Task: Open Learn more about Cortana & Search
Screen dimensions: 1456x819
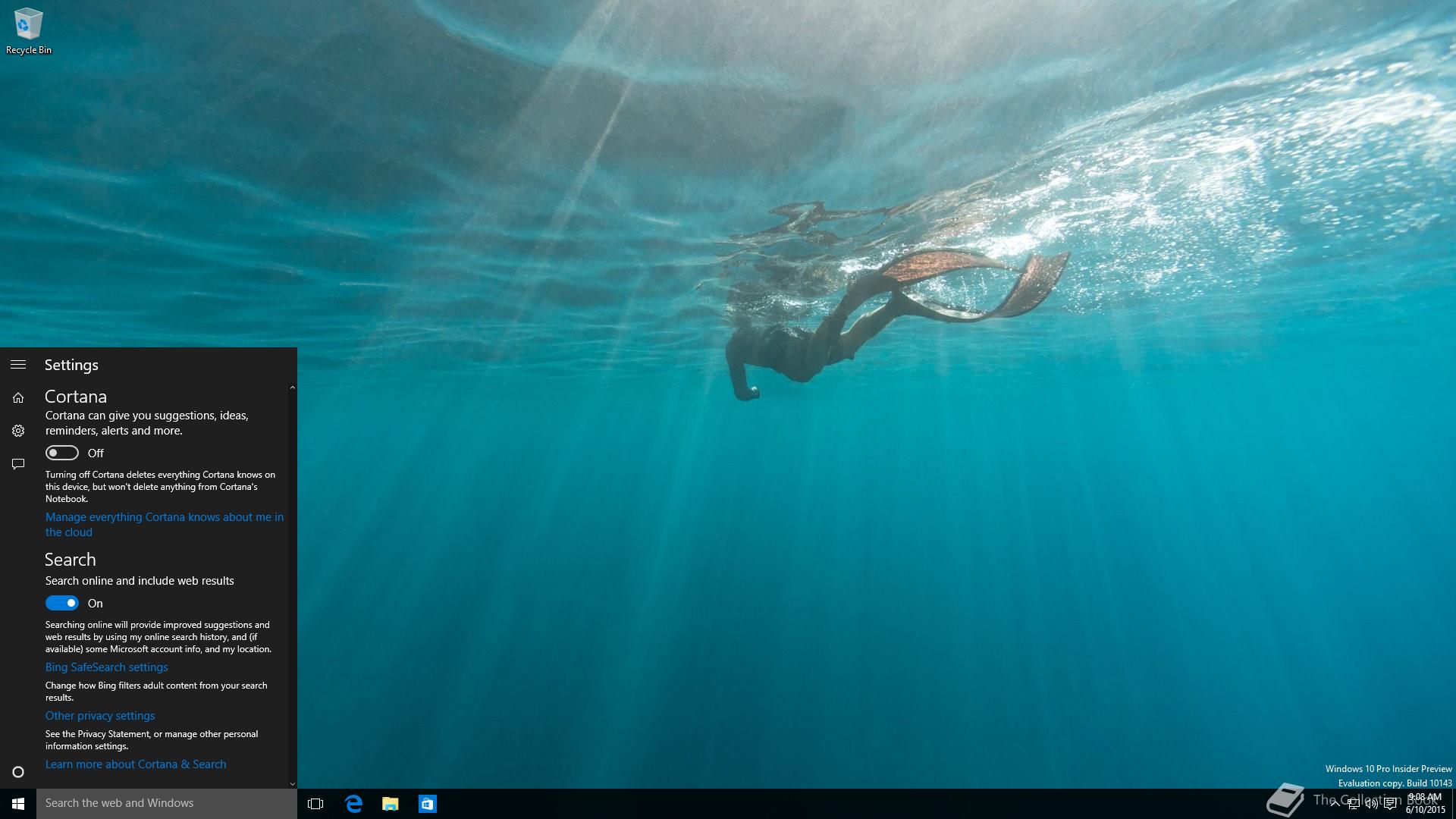Action: [136, 764]
